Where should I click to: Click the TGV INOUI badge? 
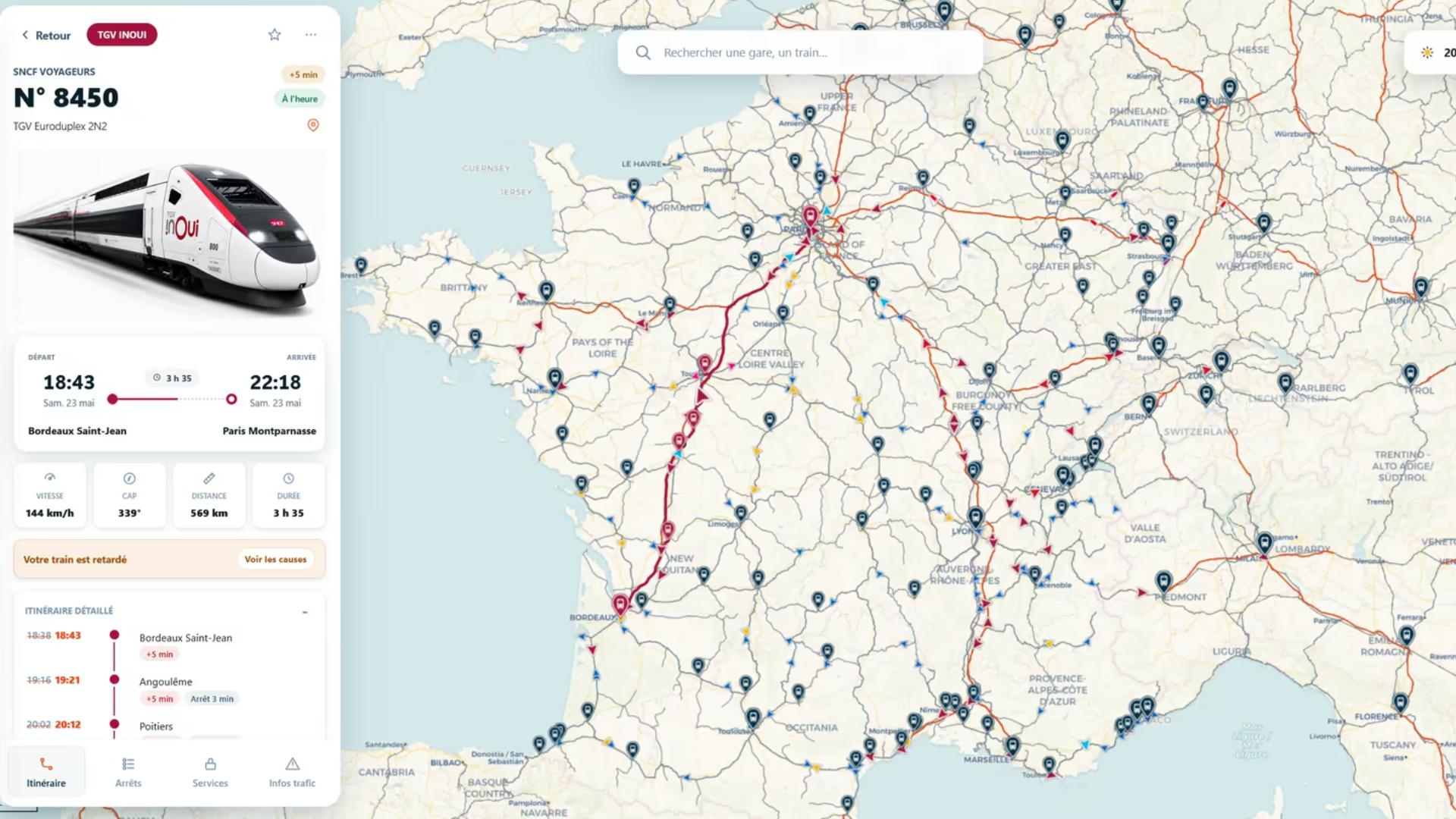pos(121,35)
